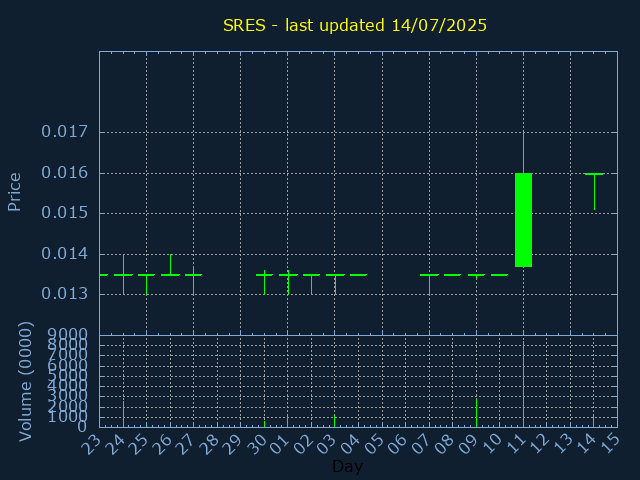Click the "29" day axis label
This screenshot has height=480, width=640.
point(233,444)
